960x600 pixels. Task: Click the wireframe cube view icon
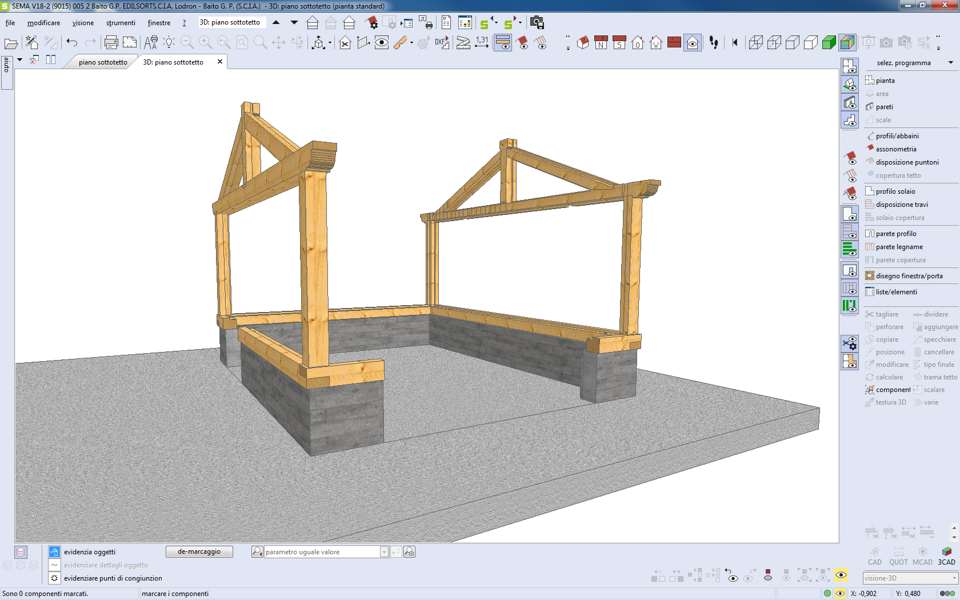[756, 43]
